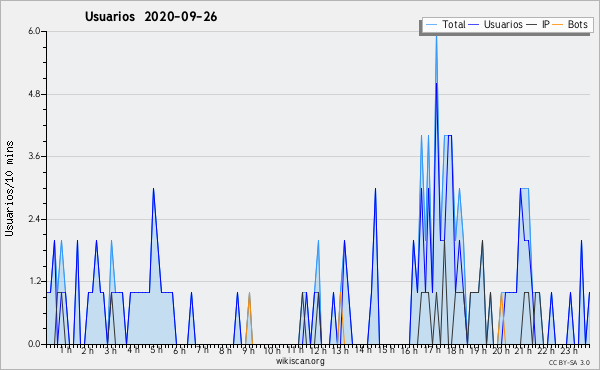Click the 2.4 y-axis value
This screenshot has height=370, width=600.
click(34, 219)
